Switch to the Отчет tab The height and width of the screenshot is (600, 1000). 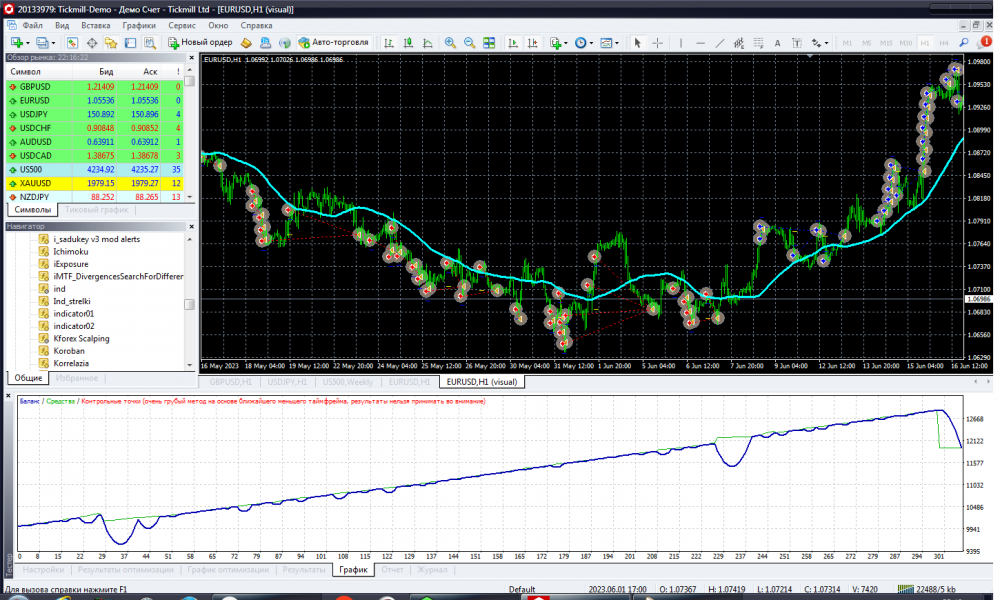click(x=392, y=570)
